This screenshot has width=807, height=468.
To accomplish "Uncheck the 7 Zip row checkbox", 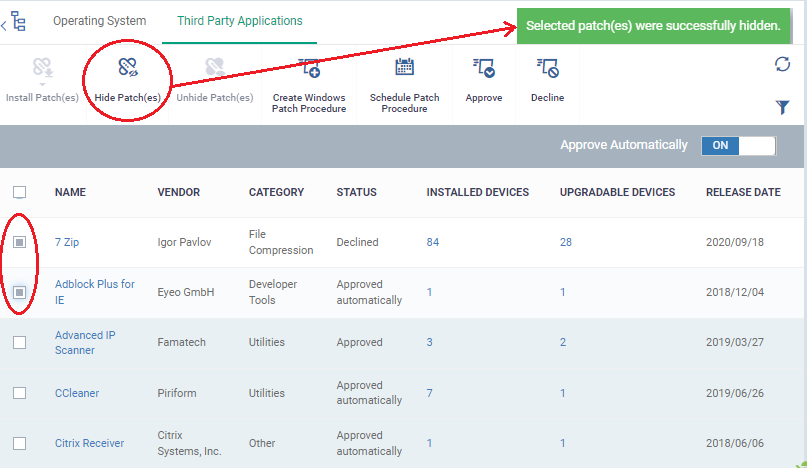I will tap(20, 242).
